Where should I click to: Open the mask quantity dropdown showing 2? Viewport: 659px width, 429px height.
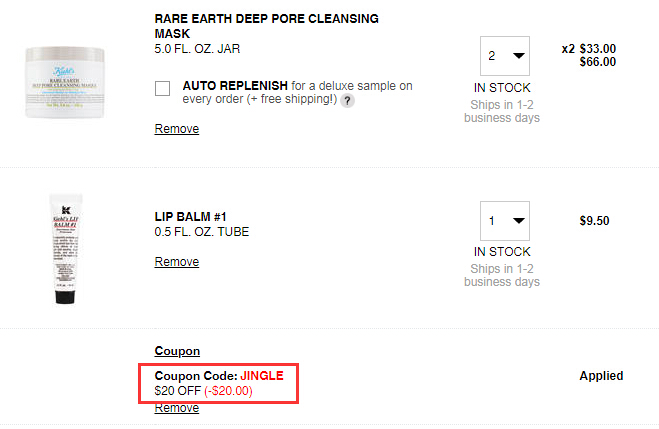click(x=505, y=56)
